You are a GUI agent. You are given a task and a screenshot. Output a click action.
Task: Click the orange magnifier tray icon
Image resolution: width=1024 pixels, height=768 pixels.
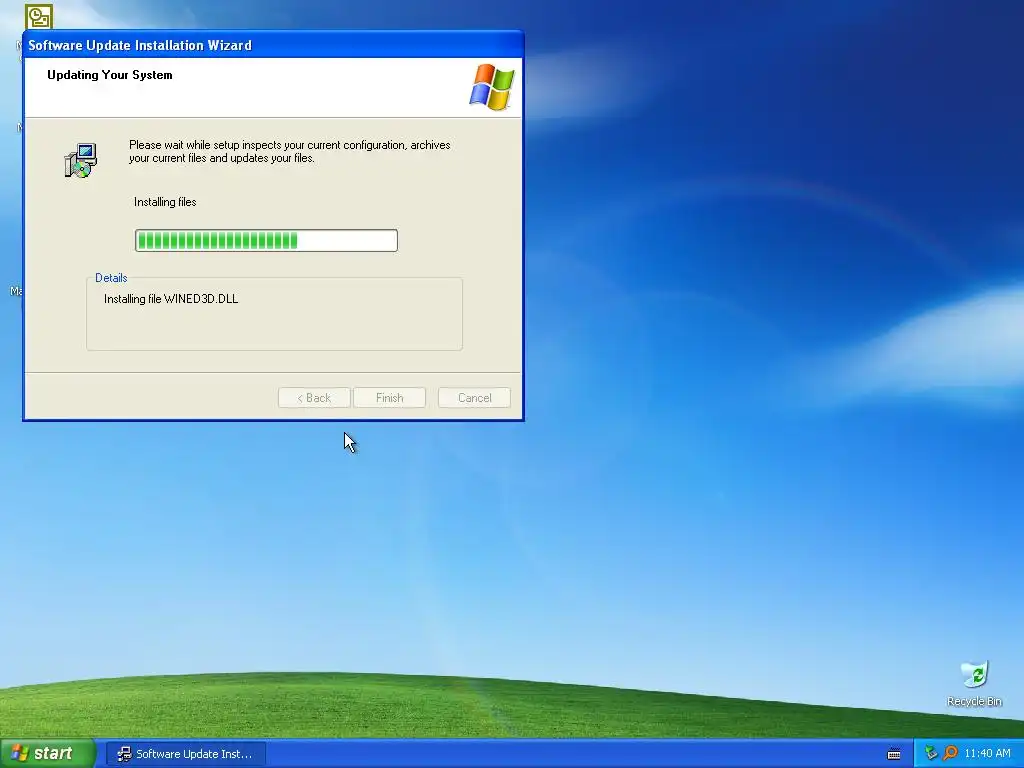[950, 753]
